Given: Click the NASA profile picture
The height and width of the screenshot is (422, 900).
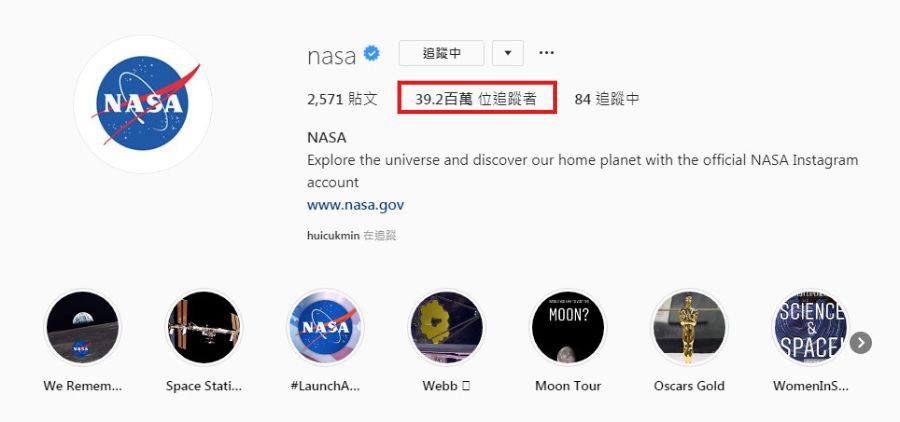Looking at the screenshot, I should (x=143, y=104).
